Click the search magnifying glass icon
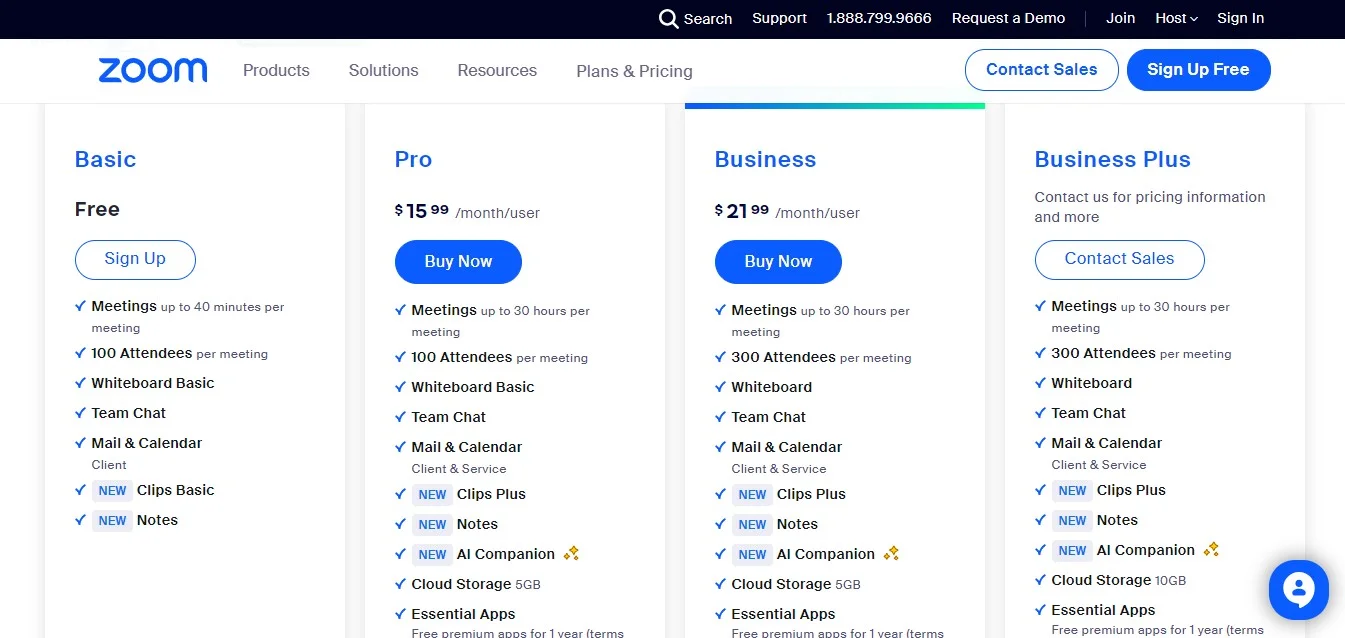 click(x=666, y=18)
